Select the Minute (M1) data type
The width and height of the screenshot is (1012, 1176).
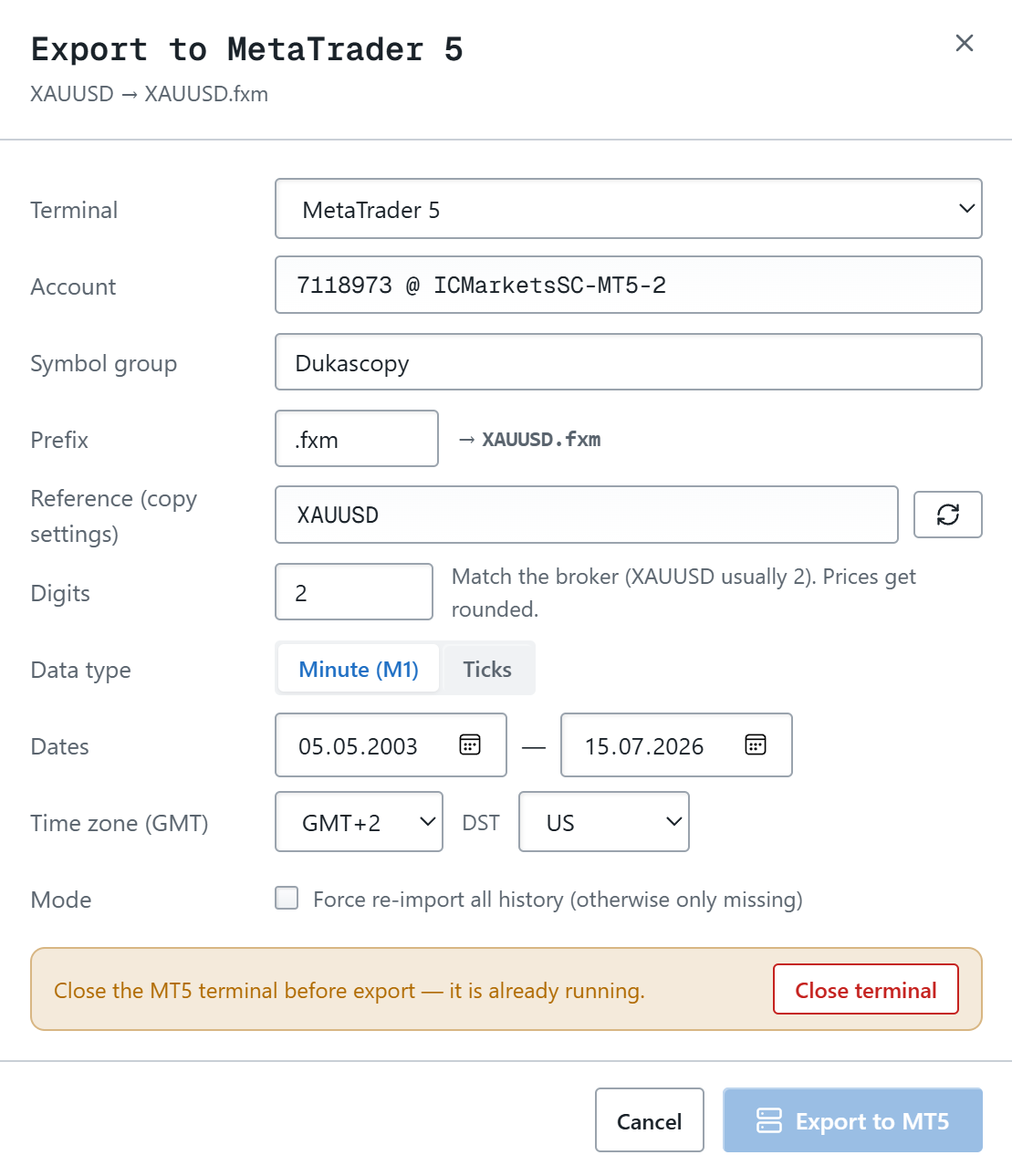coord(359,669)
